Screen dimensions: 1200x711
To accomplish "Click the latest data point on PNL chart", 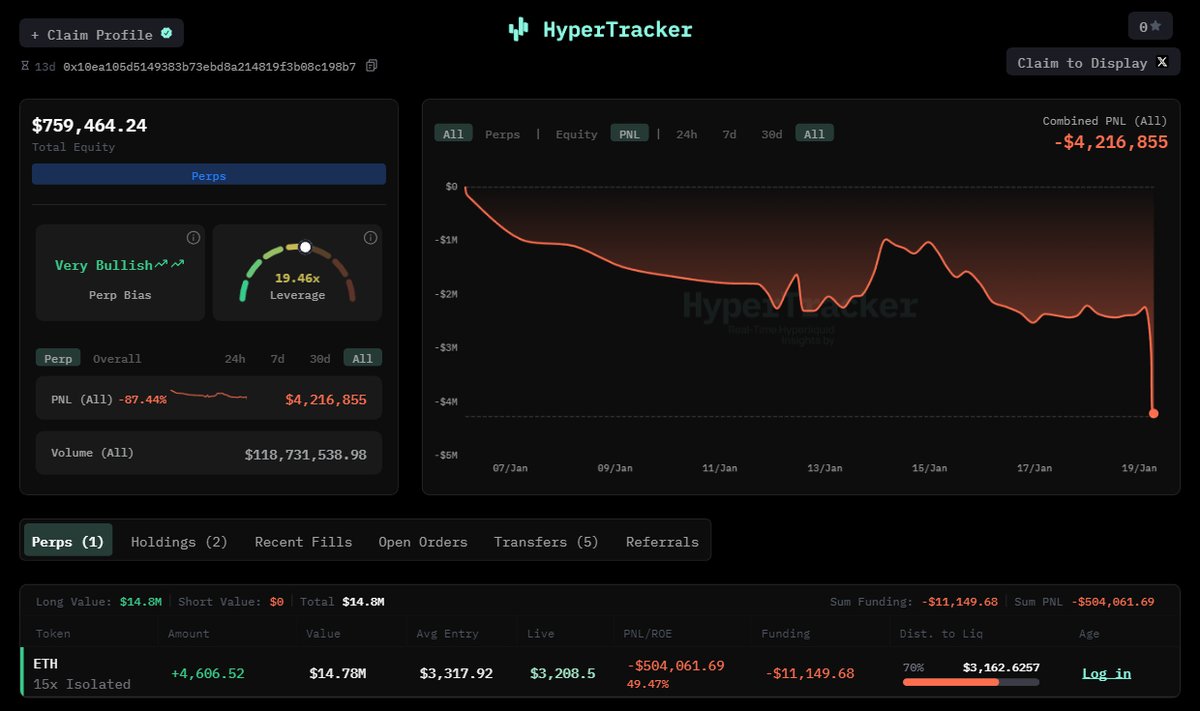I will tap(1153, 413).
